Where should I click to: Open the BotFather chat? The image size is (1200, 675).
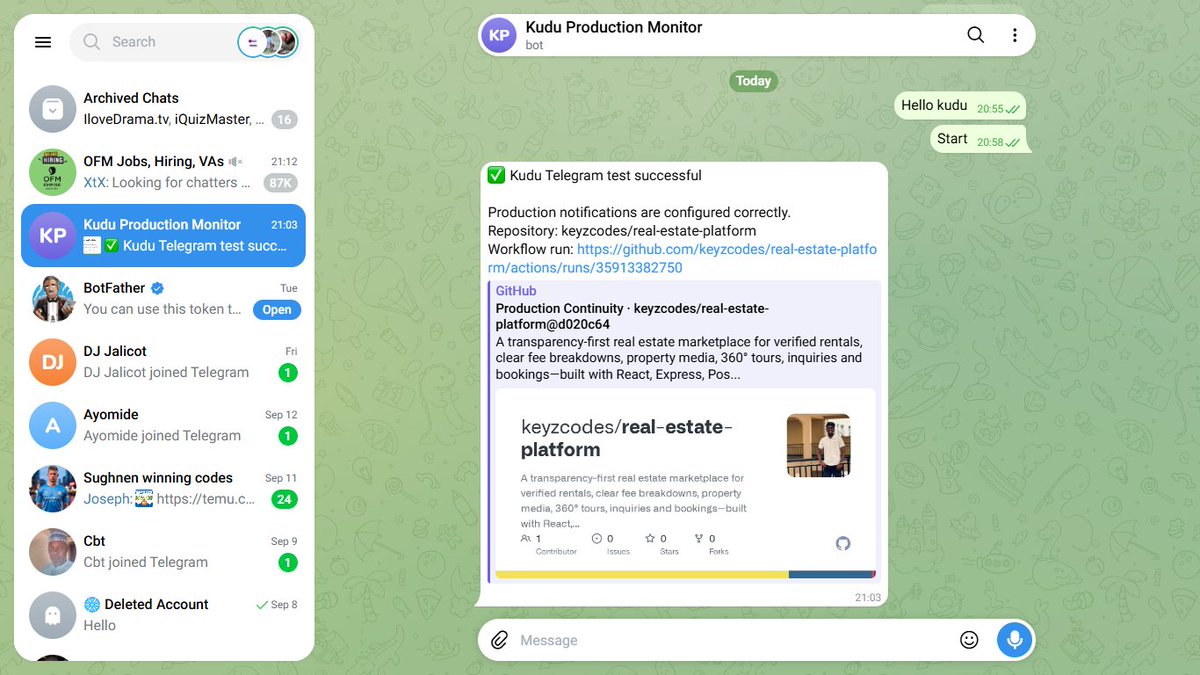[164, 298]
